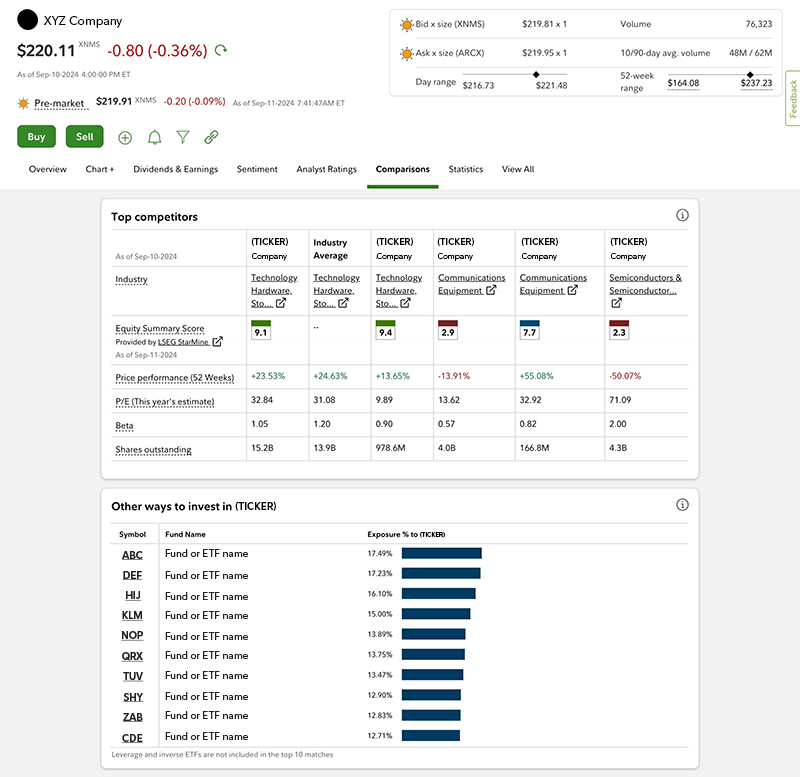Viewport: 800px width, 777px height.
Task: Click the bell alert icon
Action: point(154,138)
